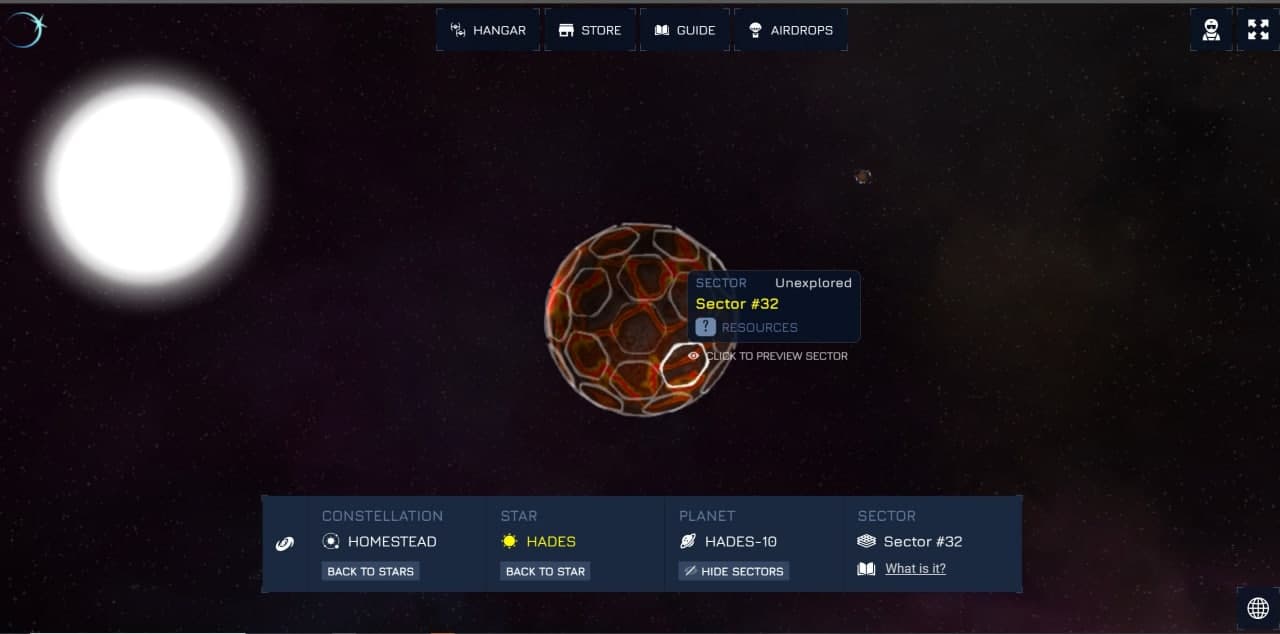Click Back to Stars button
This screenshot has width=1280, height=634.
point(370,571)
